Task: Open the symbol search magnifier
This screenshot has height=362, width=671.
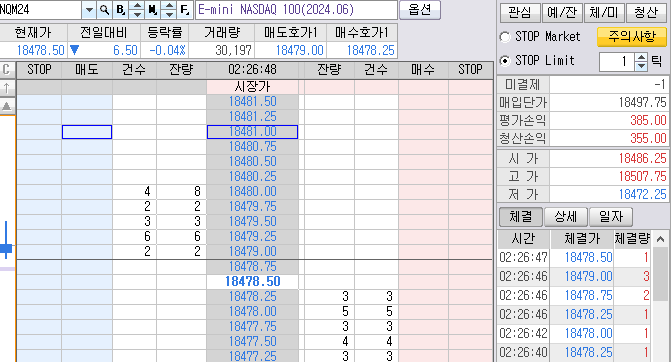Action: click(x=104, y=9)
